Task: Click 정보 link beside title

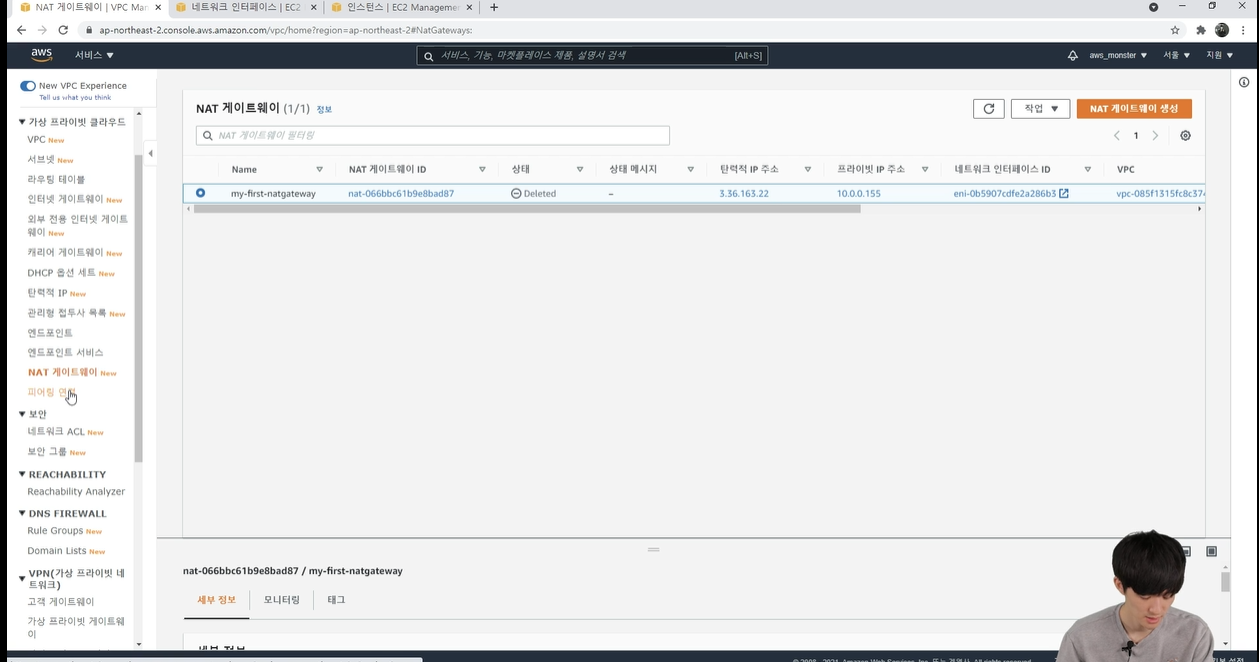Action: (324, 109)
